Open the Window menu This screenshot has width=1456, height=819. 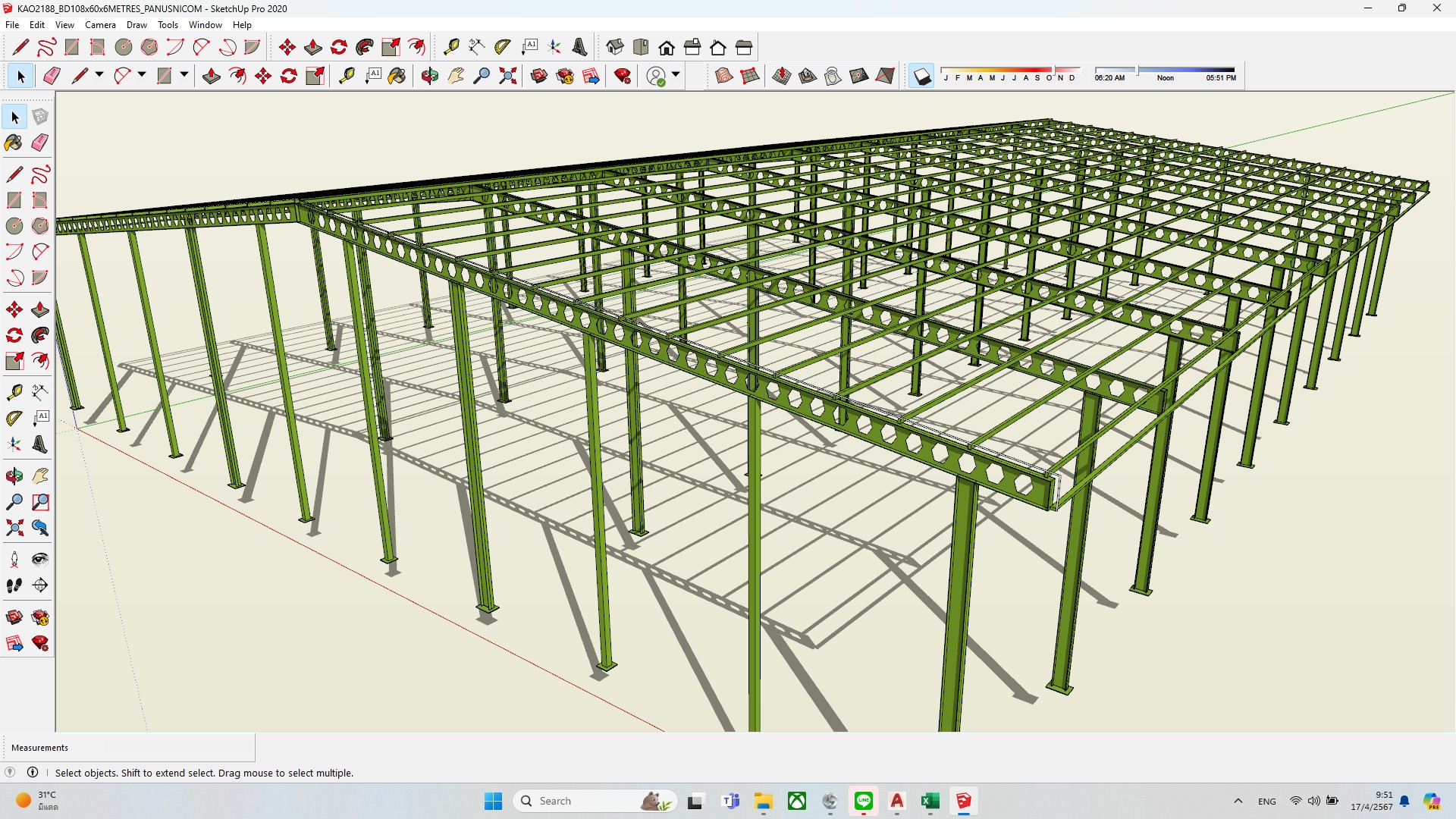(205, 25)
